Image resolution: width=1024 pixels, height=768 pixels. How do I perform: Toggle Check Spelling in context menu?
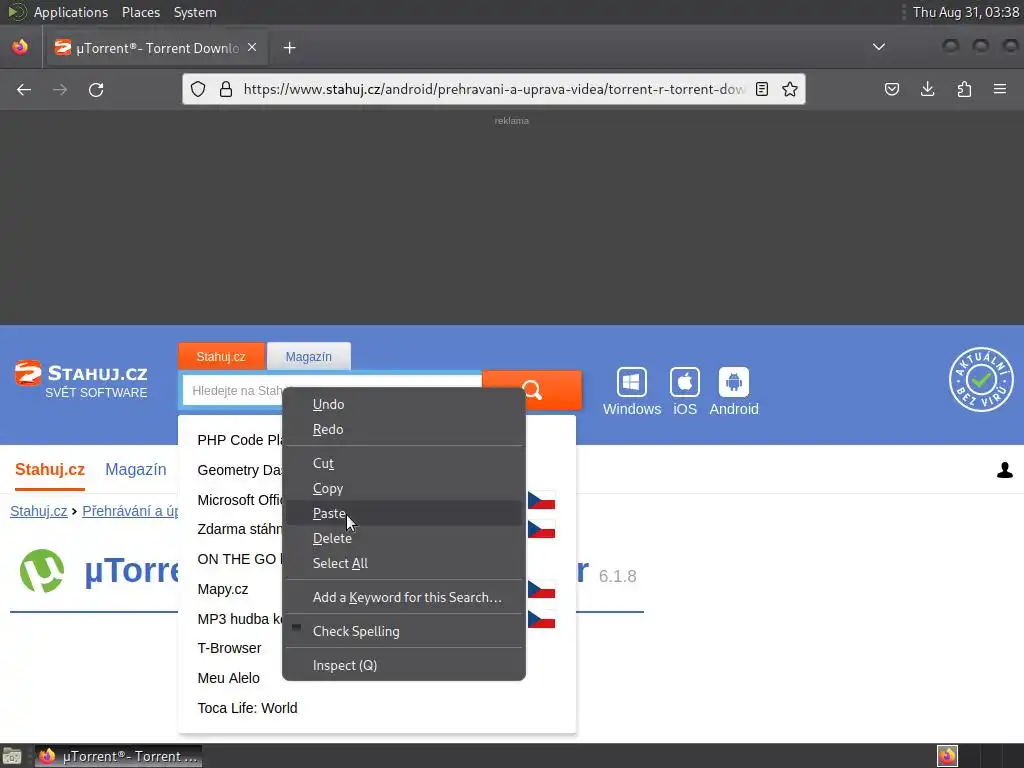click(404, 632)
